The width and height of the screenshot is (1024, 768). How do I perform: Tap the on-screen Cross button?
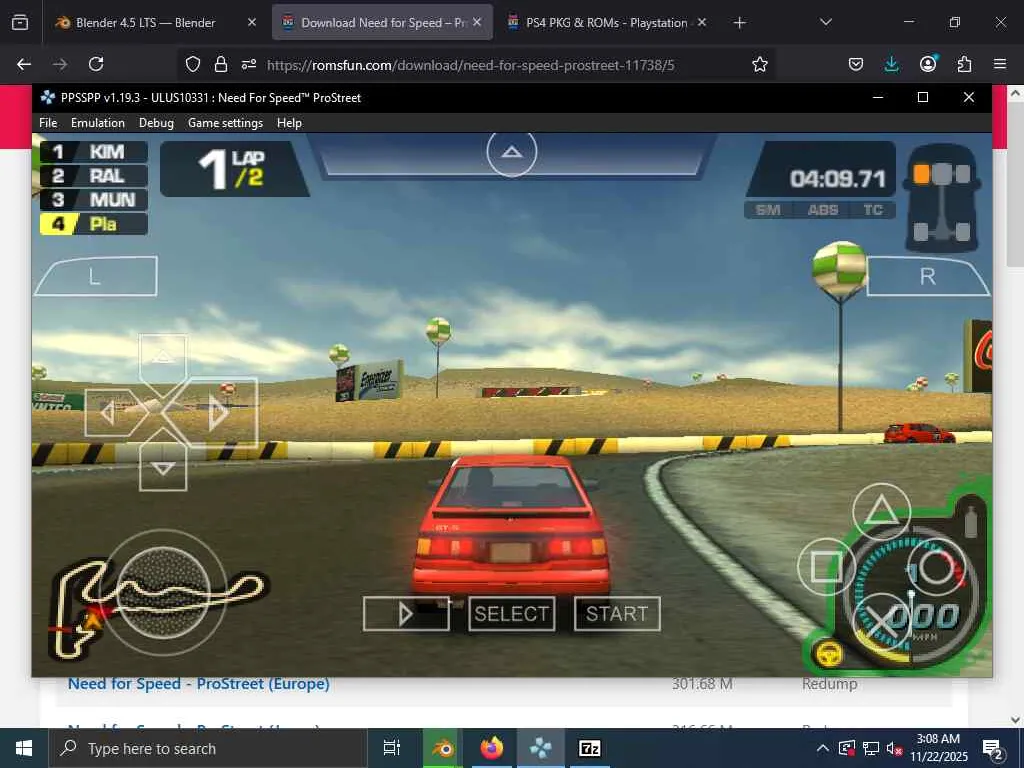882,620
